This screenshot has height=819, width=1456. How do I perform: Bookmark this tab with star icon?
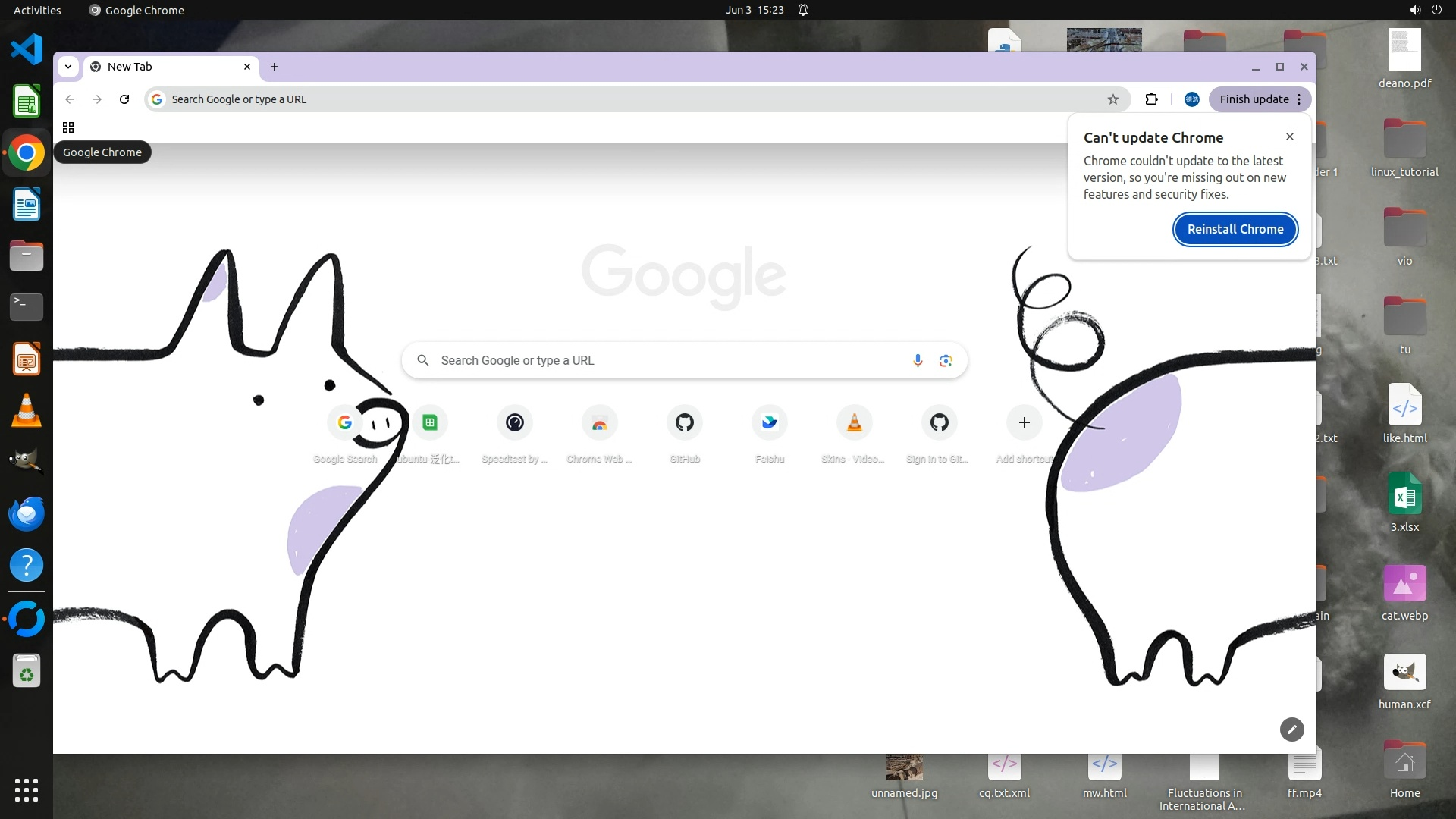pos(1112,99)
